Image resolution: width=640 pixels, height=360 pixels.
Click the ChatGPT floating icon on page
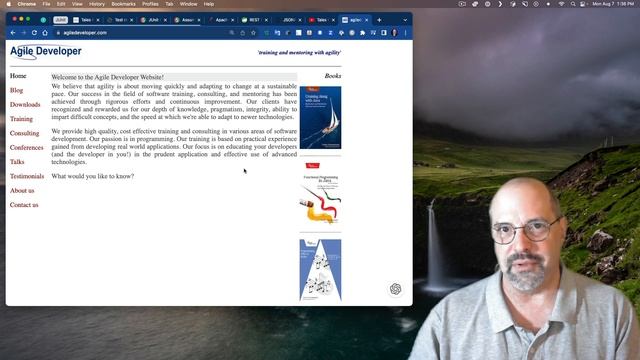[x=395, y=289]
